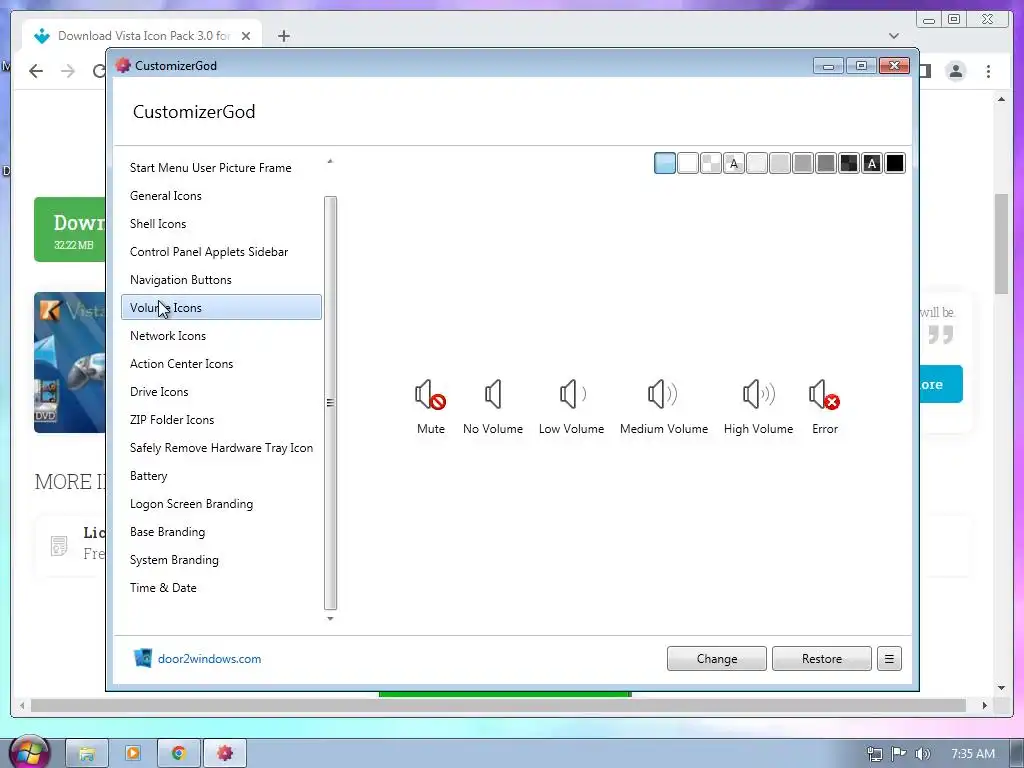1024x768 pixels.
Task: Open Windows Explorer from the taskbar
Action: pyautogui.click(x=86, y=754)
